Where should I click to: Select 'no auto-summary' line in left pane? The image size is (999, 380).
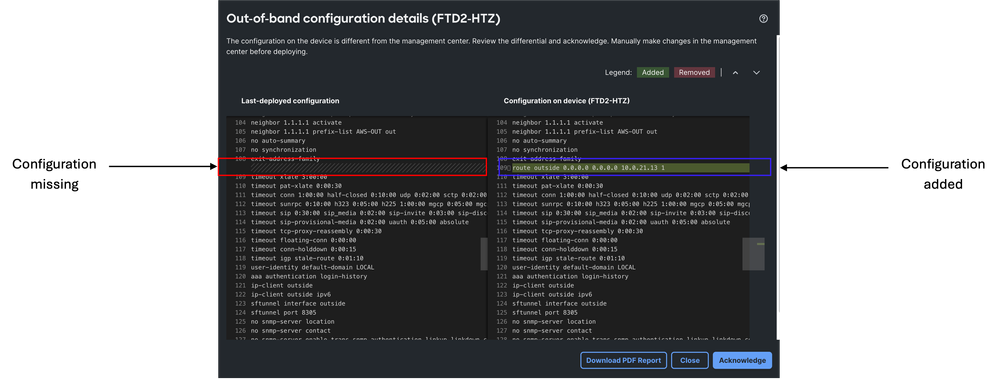[278, 140]
